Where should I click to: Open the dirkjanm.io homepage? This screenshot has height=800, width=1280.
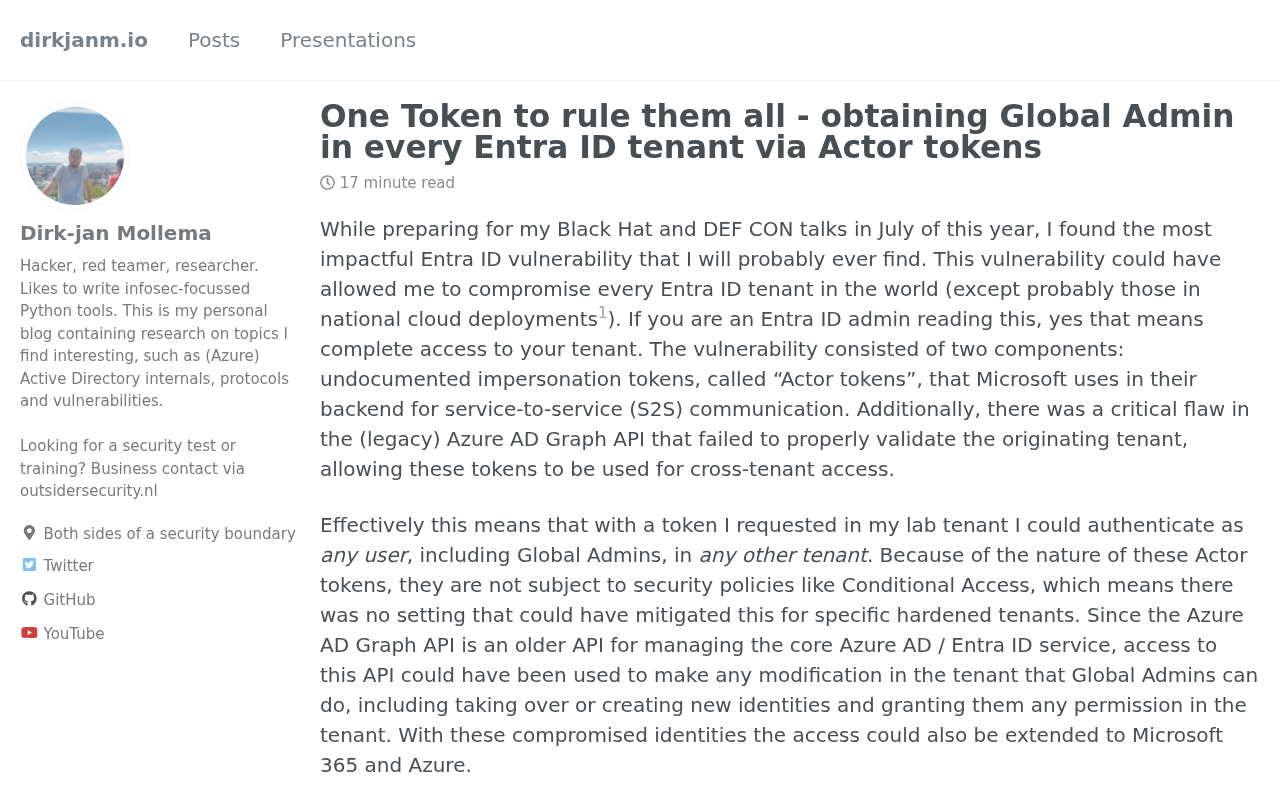tap(84, 38)
